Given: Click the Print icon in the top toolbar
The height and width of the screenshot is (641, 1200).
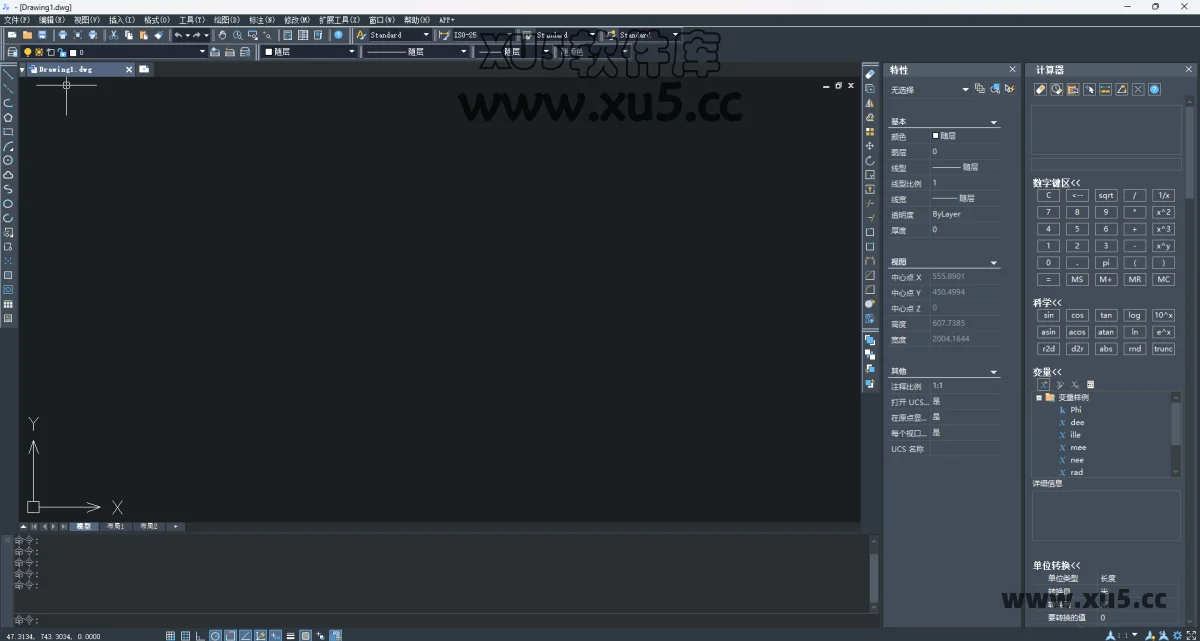Looking at the screenshot, I should pos(63,34).
